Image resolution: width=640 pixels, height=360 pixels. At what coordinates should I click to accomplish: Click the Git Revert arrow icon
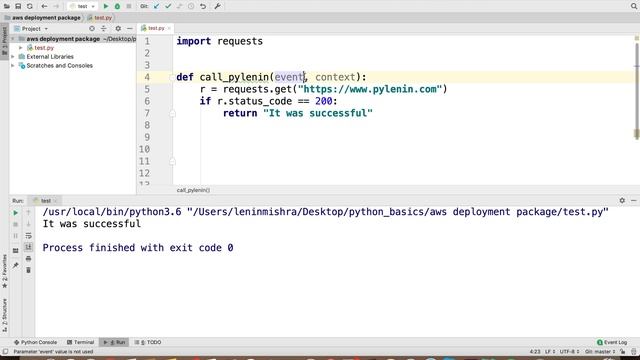(x=203, y=6)
